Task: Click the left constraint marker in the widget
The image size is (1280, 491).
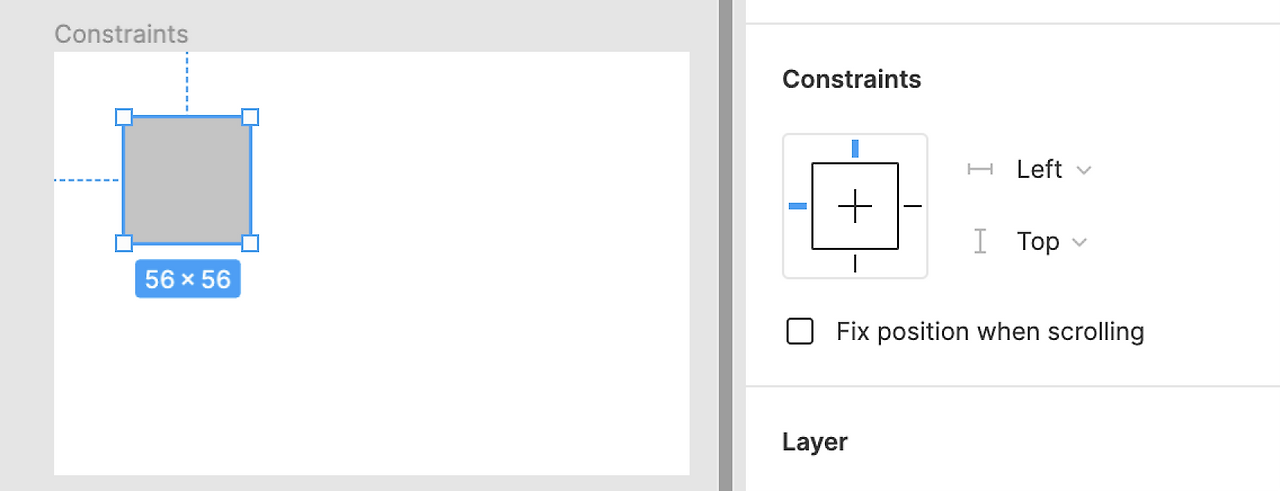Action: click(798, 206)
